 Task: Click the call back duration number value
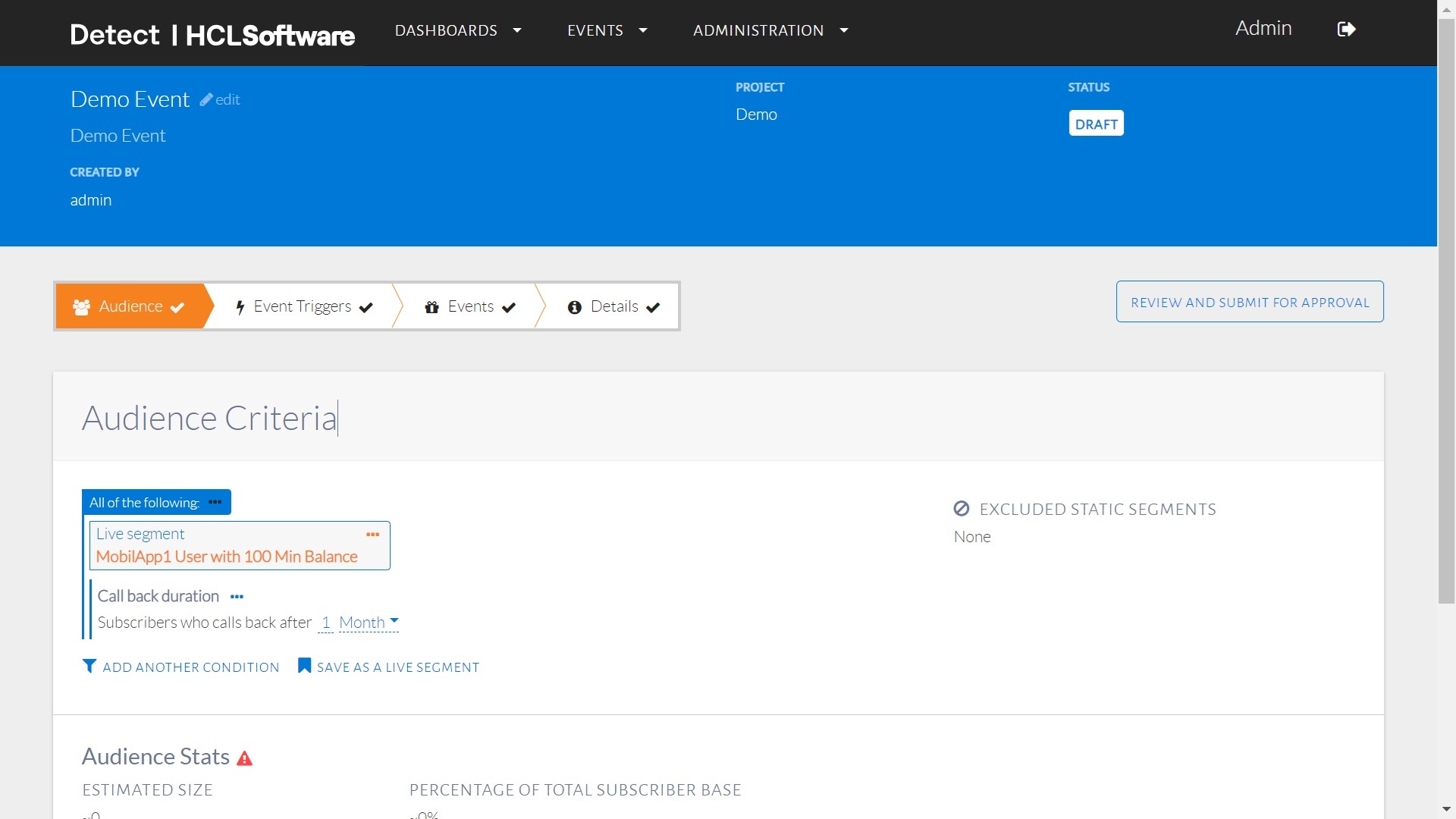click(x=325, y=623)
